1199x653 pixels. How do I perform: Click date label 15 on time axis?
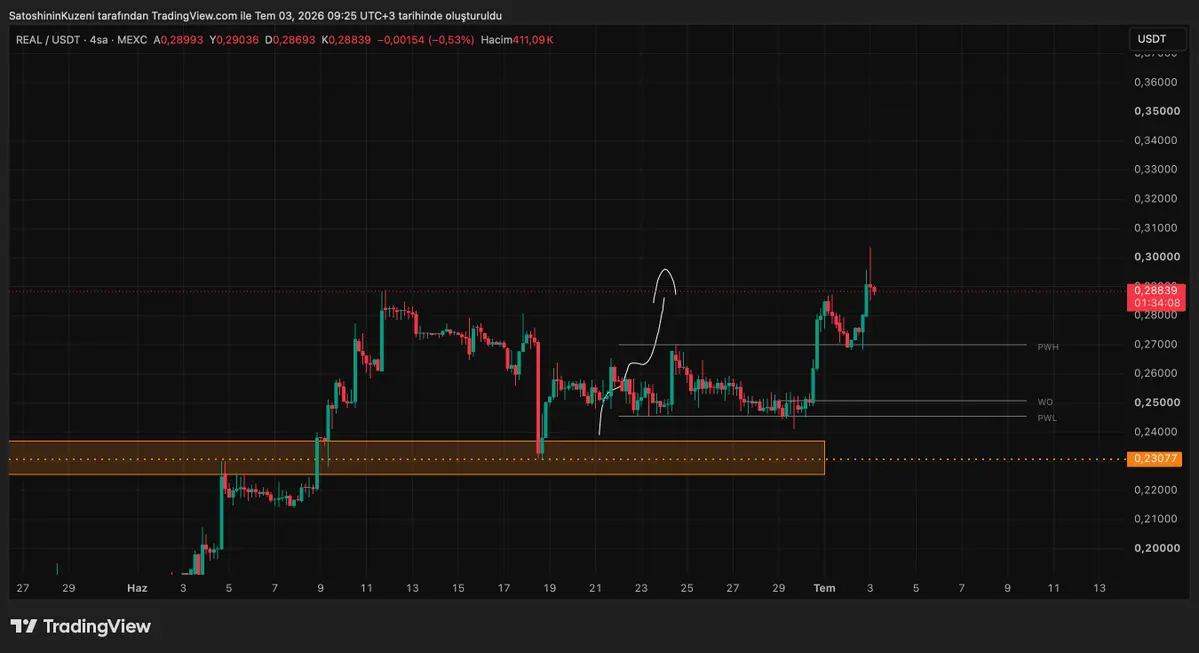tap(458, 588)
